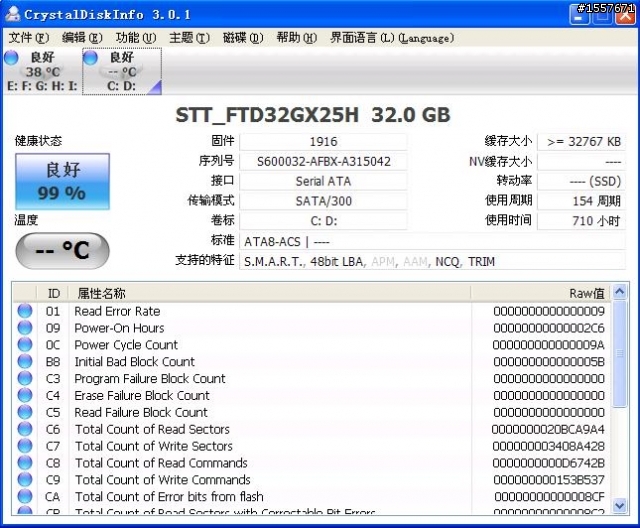Click the transfer mode field SATA/300
Viewport: 640px width, 528px height.
click(323, 201)
